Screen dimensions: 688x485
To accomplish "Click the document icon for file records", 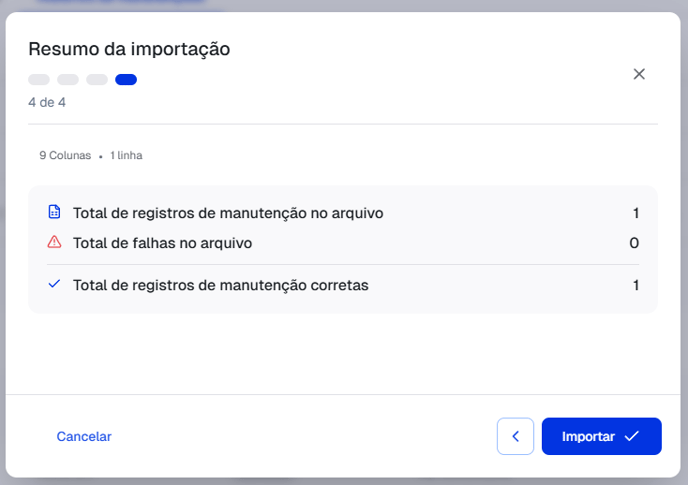I will 54,212.
